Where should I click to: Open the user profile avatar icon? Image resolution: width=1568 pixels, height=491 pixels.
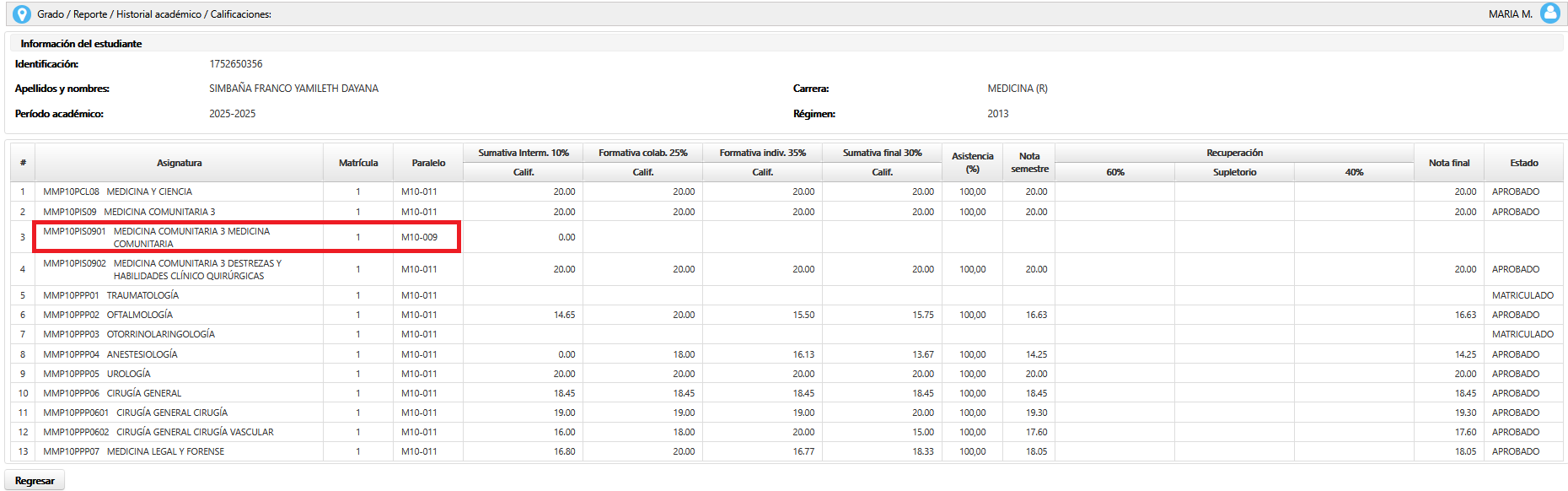click(x=1549, y=13)
